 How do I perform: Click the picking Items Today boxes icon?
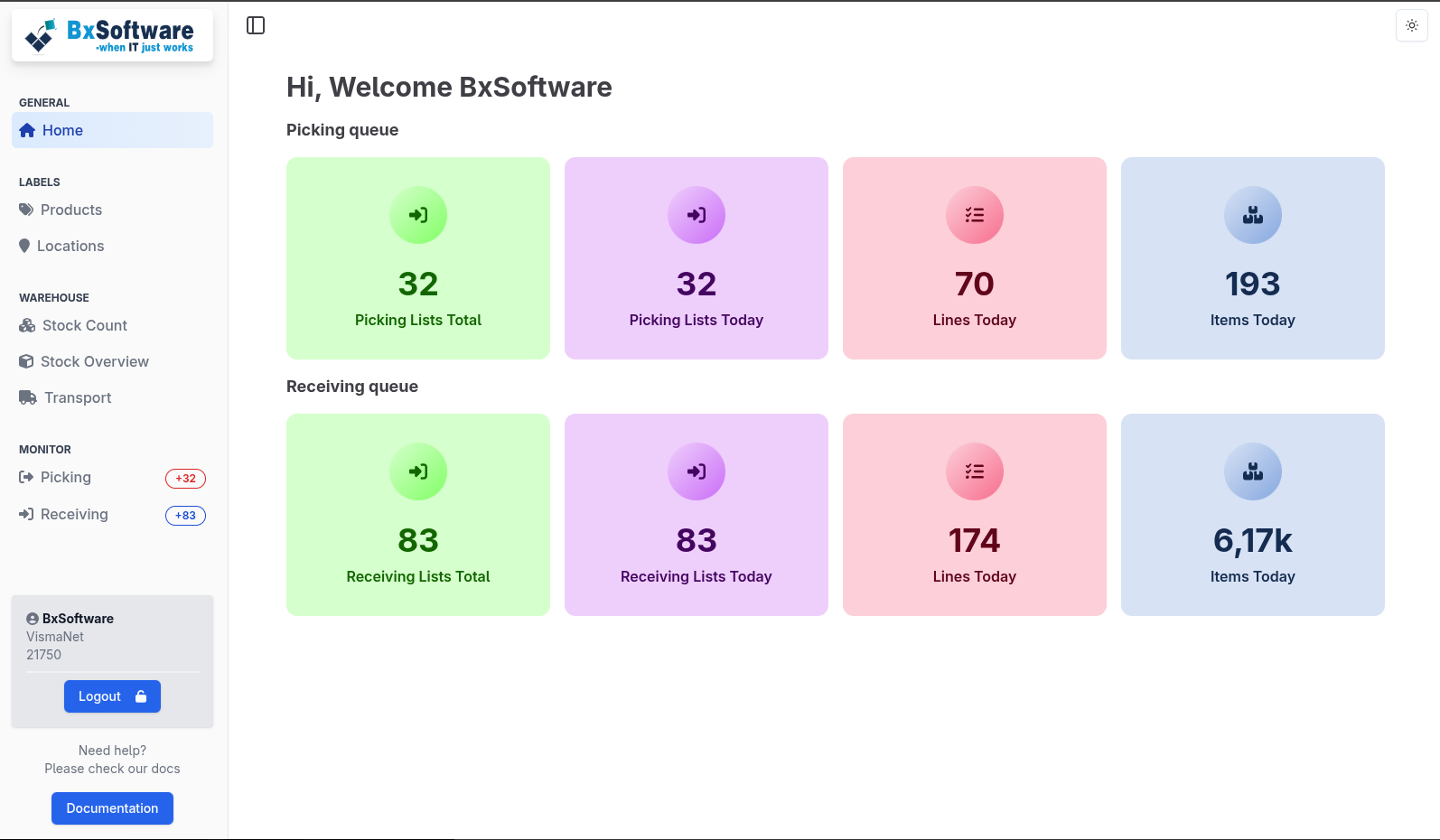pos(1253,215)
